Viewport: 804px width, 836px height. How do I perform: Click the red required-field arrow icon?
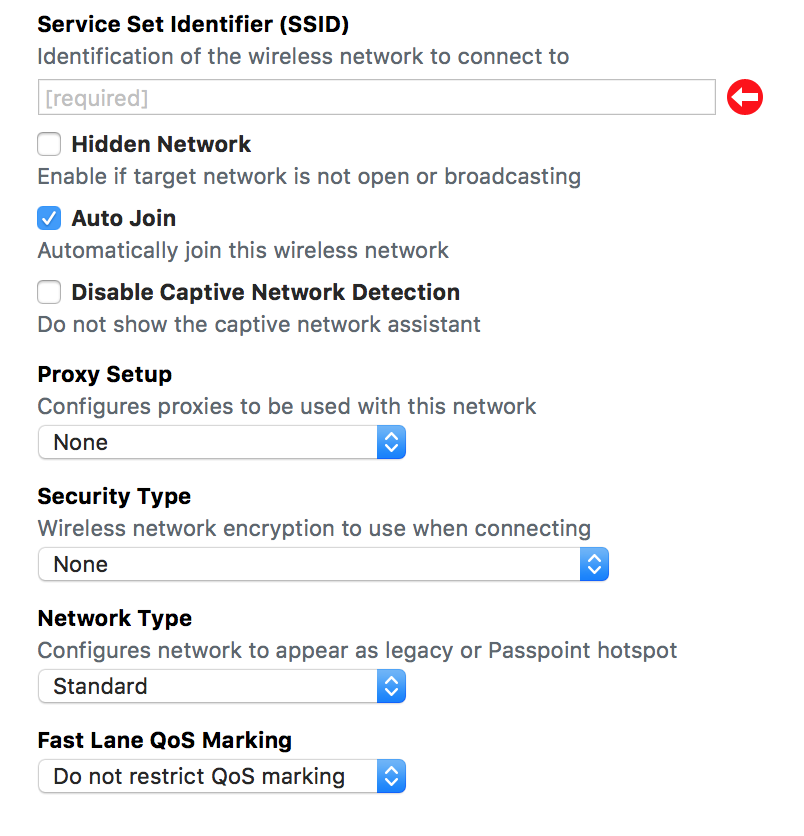[745, 98]
